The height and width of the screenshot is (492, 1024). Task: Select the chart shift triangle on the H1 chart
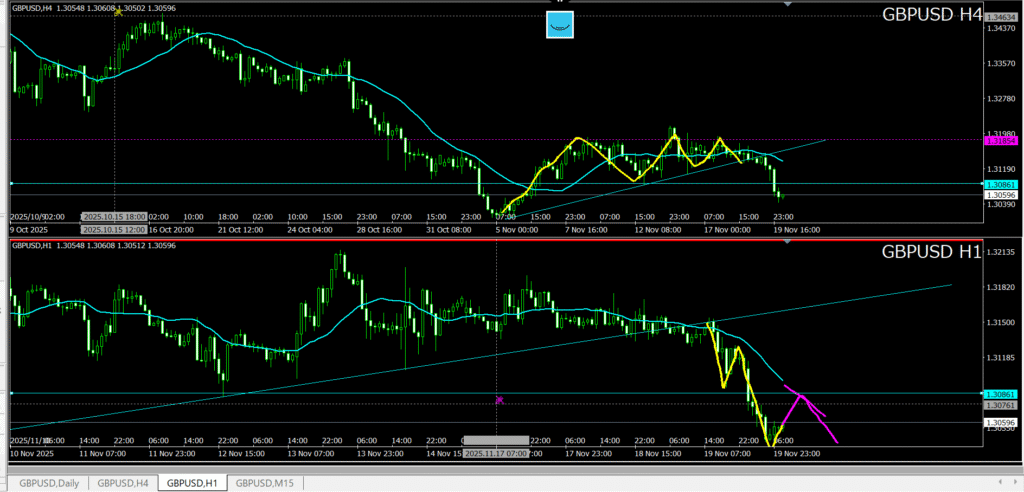788,246
